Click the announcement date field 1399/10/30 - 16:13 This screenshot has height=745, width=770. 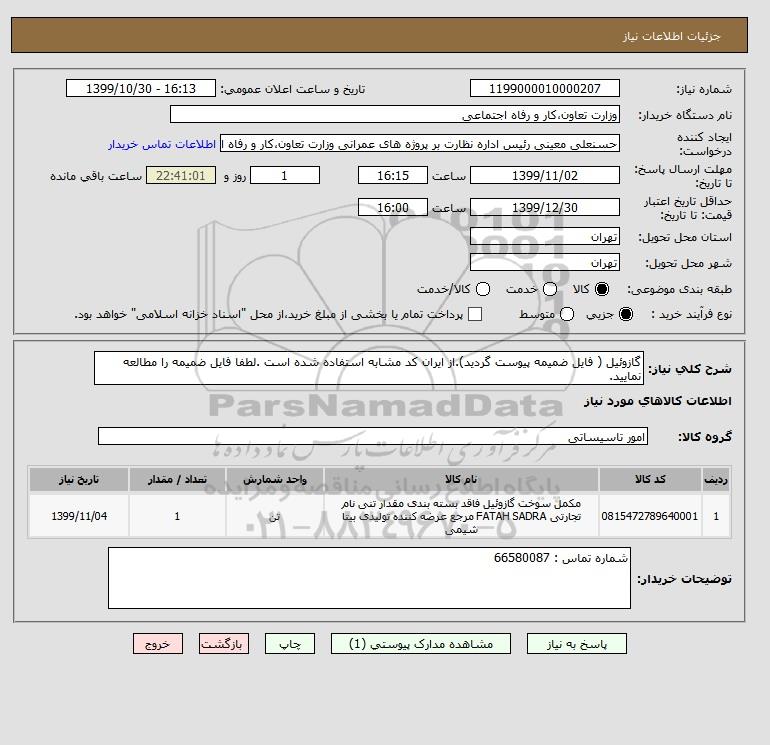141,88
